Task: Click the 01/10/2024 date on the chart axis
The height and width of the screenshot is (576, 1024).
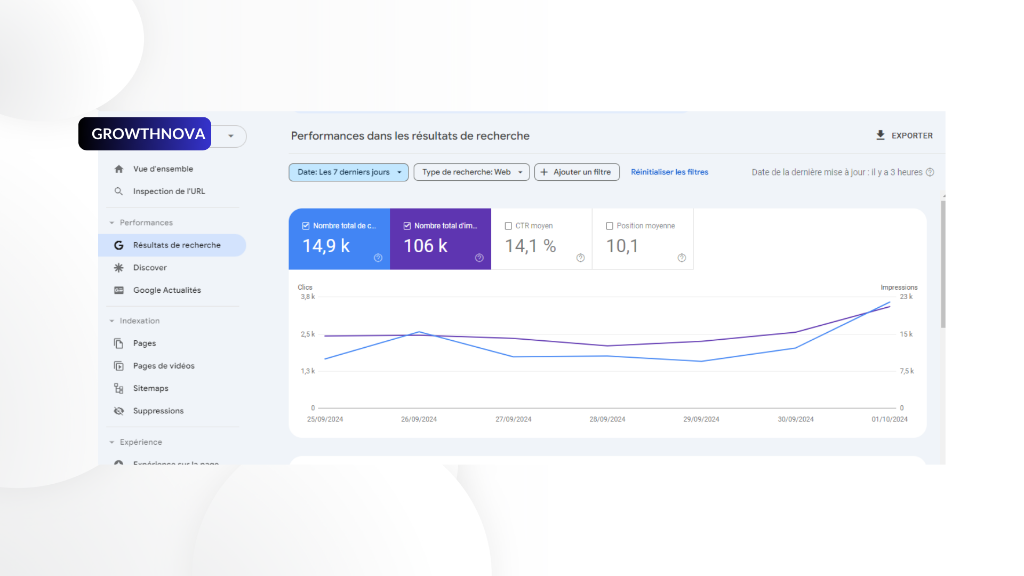Action: pyautogui.click(x=889, y=419)
